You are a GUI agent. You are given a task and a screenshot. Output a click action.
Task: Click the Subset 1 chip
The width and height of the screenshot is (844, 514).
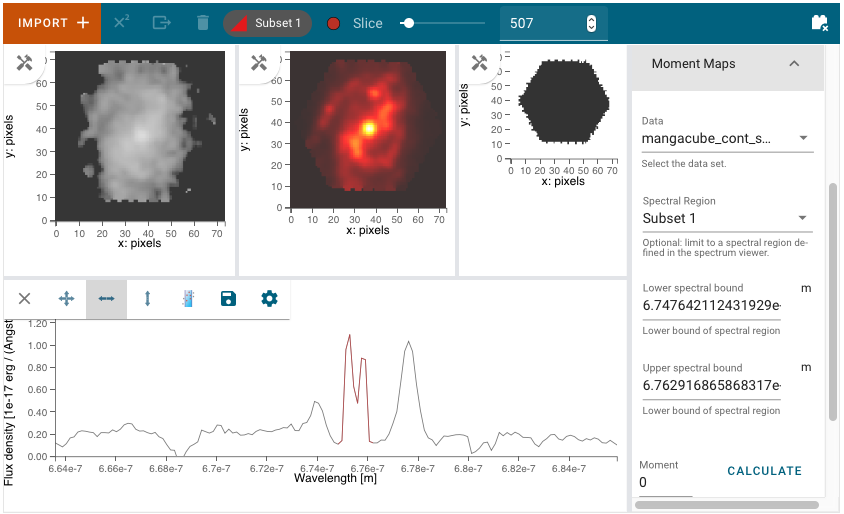267,23
